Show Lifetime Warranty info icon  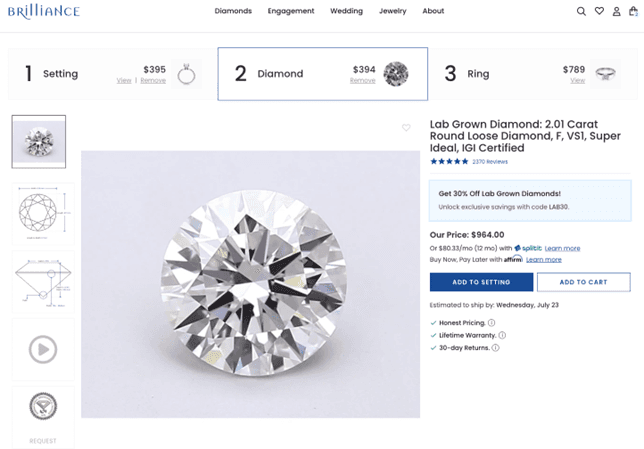(x=502, y=335)
